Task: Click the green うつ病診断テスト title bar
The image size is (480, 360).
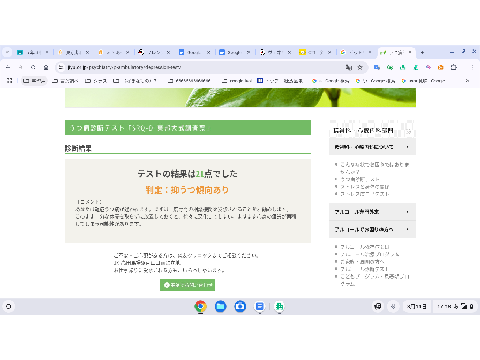Action: coord(188,128)
